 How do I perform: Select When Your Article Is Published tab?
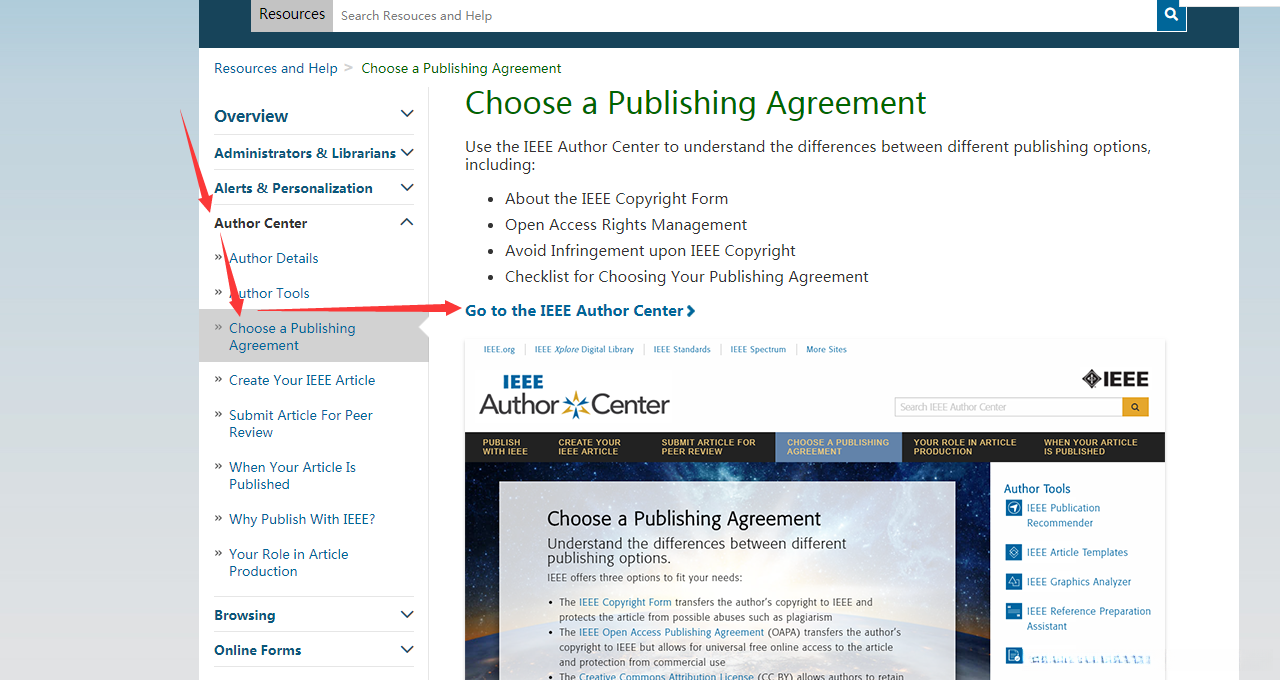(1091, 447)
